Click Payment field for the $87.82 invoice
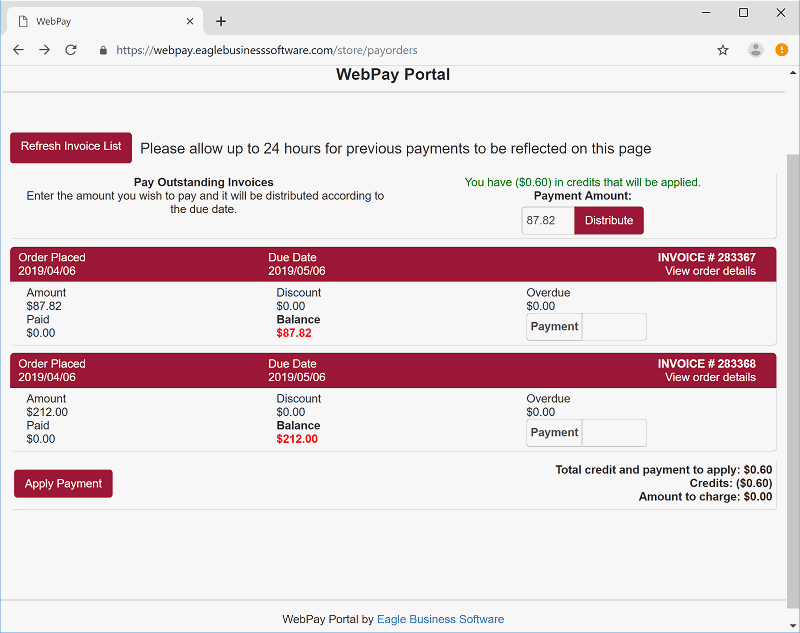This screenshot has width=800, height=633. (613, 327)
